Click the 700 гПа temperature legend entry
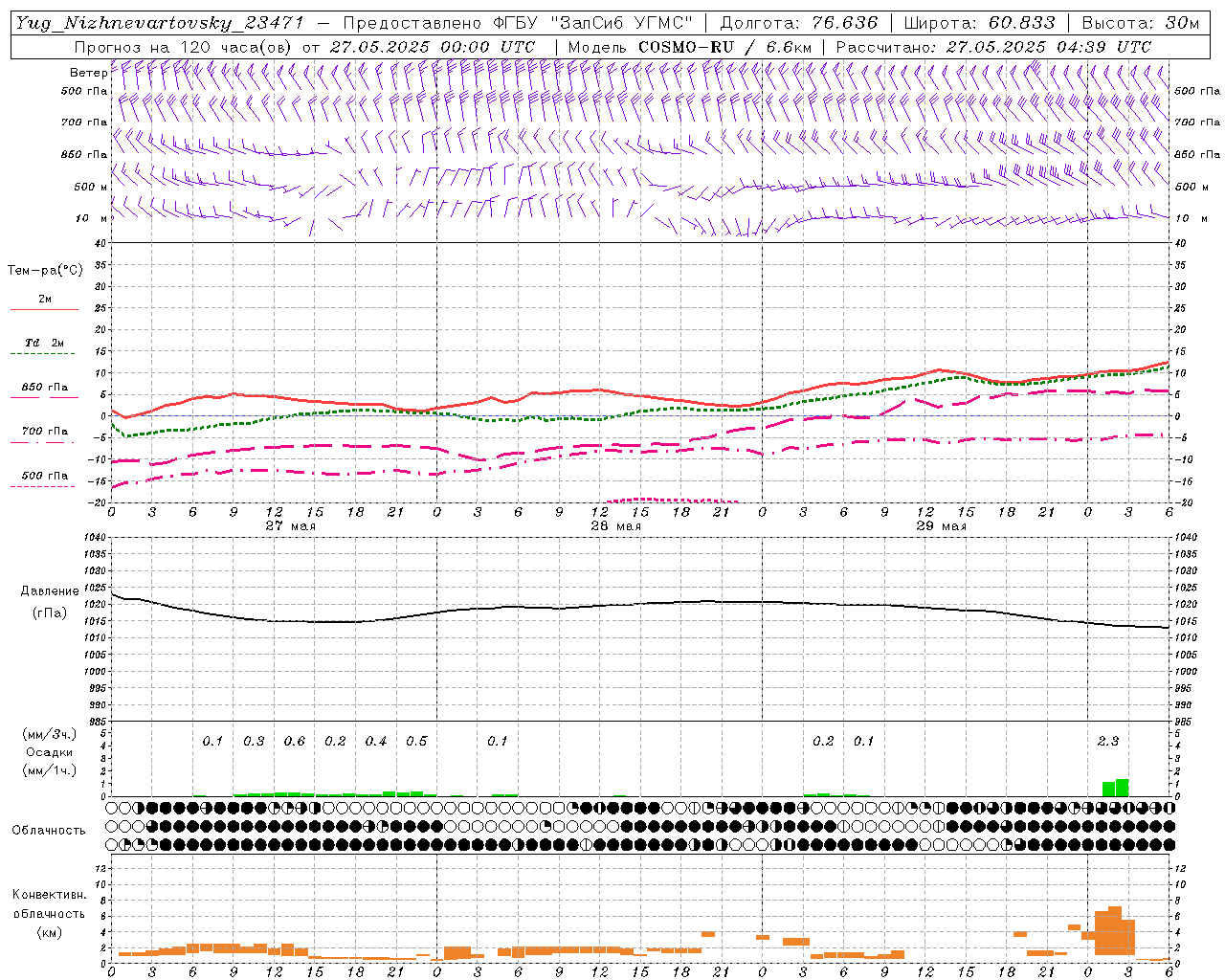This screenshot has height=980, width=1225. [45, 432]
